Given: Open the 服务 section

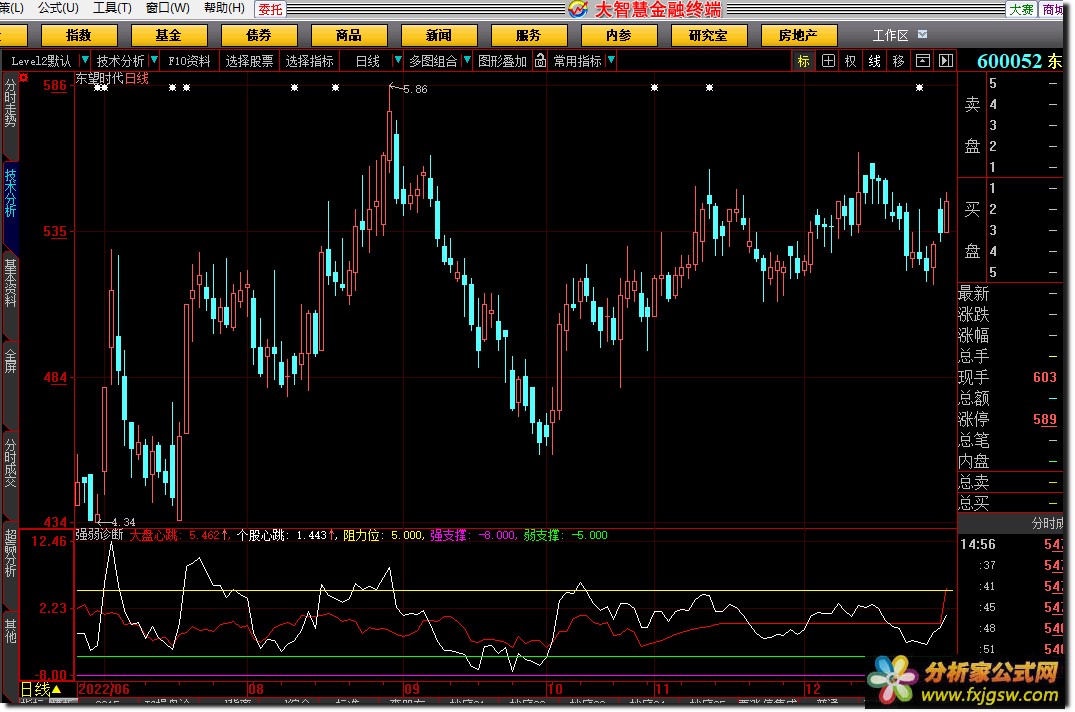Looking at the screenshot, I should point(528,35).
